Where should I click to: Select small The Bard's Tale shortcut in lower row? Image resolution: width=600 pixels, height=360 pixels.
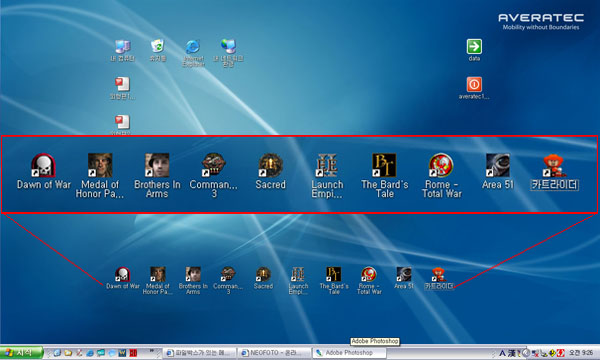pyautogui.click(x=334, y=280)
